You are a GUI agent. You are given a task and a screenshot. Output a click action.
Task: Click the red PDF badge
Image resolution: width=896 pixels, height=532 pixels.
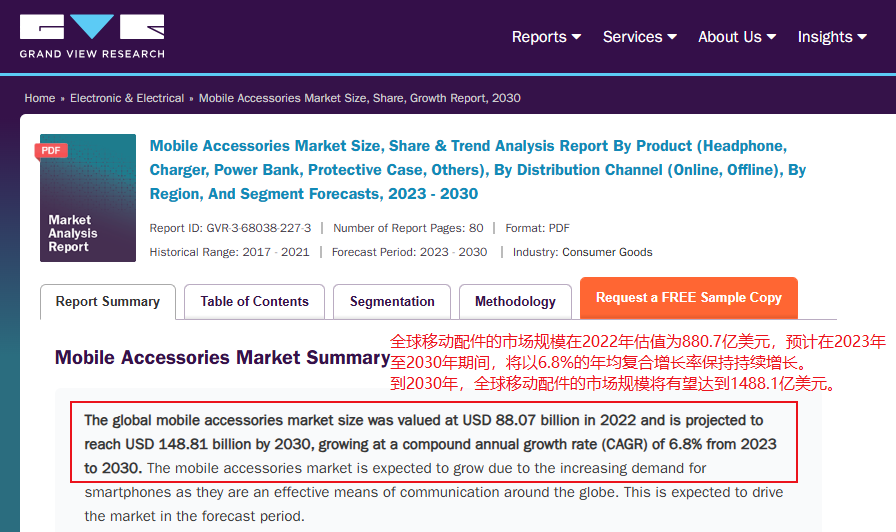[51, 150]
